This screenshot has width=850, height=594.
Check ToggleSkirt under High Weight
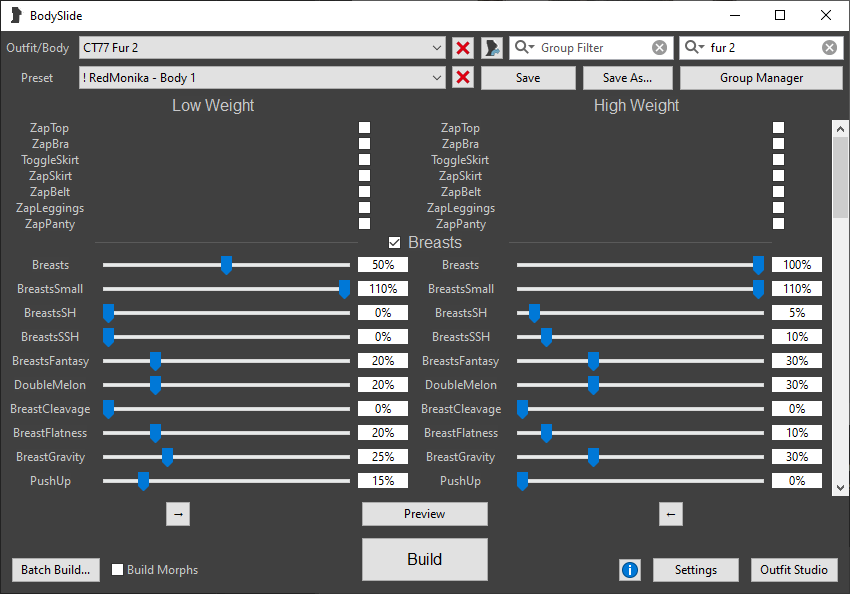click(778, 159)
